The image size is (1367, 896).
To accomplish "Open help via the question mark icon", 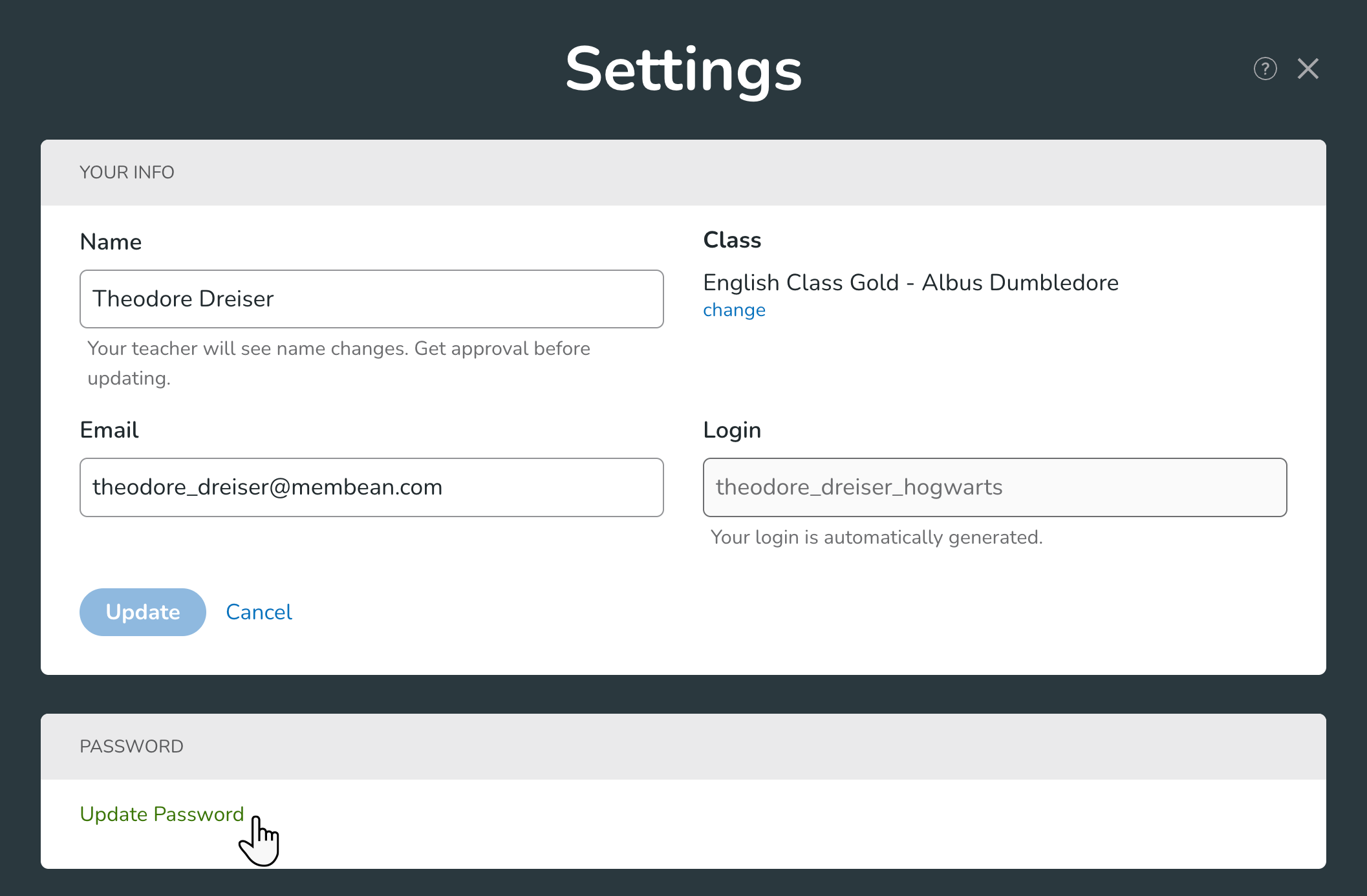I will pyautogui.click(x=1265, y=69).
